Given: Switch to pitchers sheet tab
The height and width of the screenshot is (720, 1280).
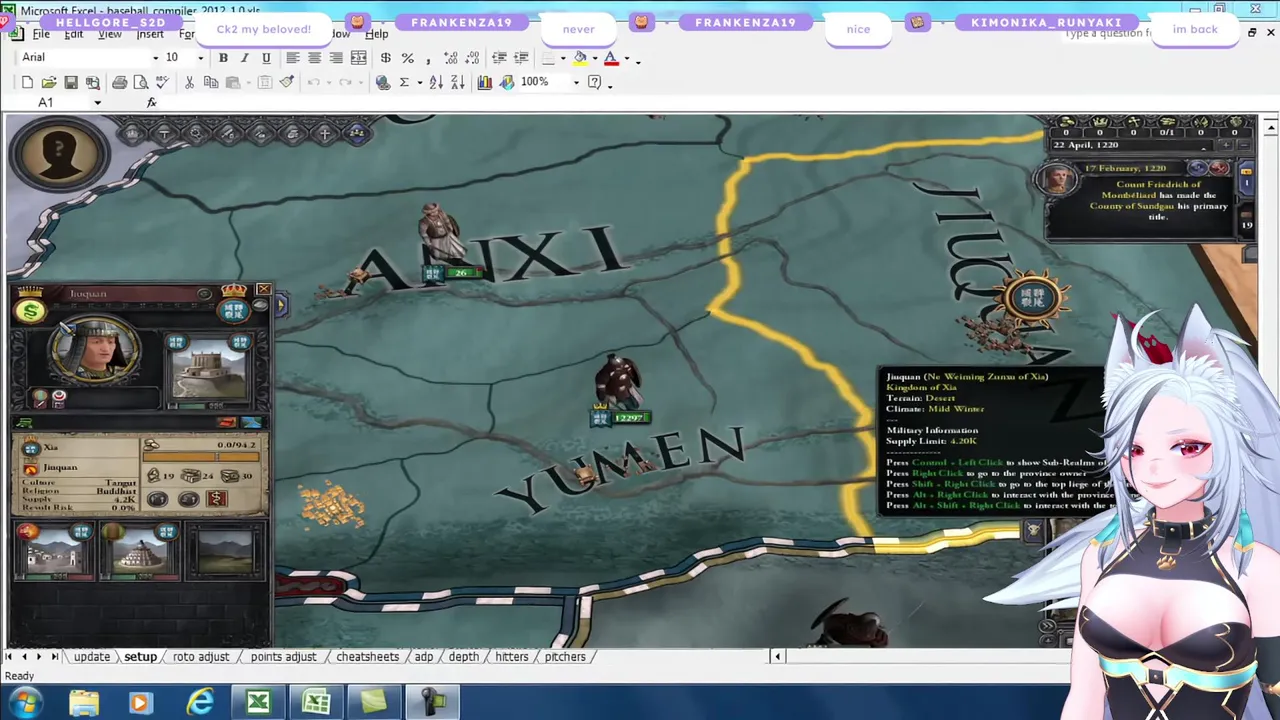Looking at the screenshot, I should coord(565,657).
